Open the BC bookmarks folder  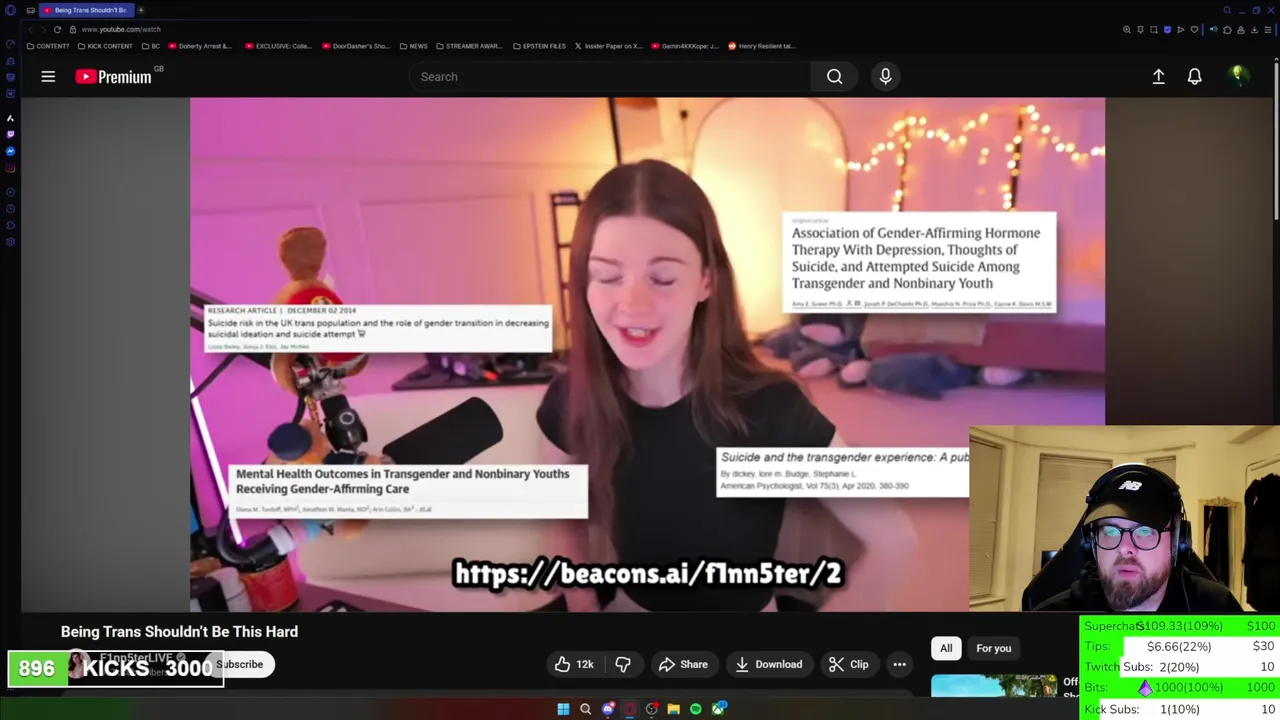click(x=151, y=46)
